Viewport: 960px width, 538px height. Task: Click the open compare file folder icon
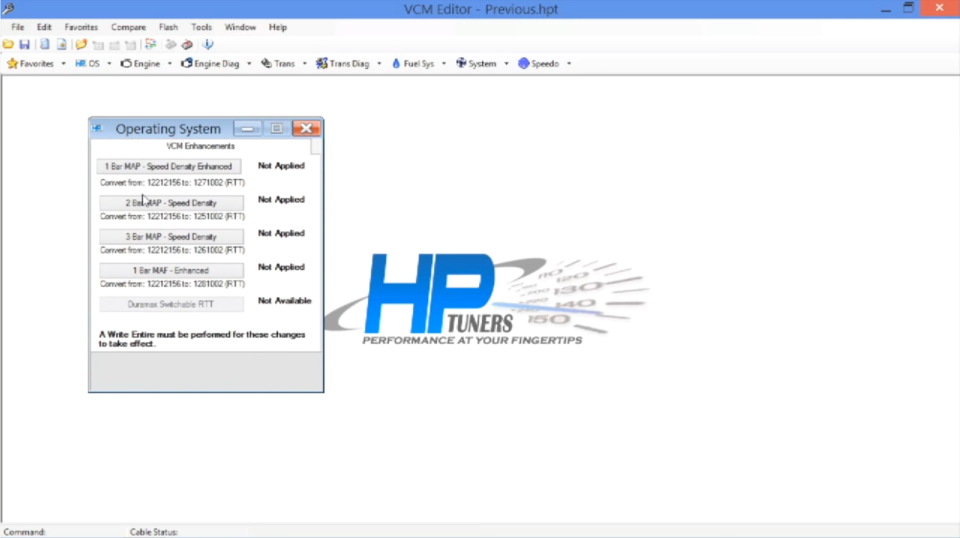[x=81, y=44]
